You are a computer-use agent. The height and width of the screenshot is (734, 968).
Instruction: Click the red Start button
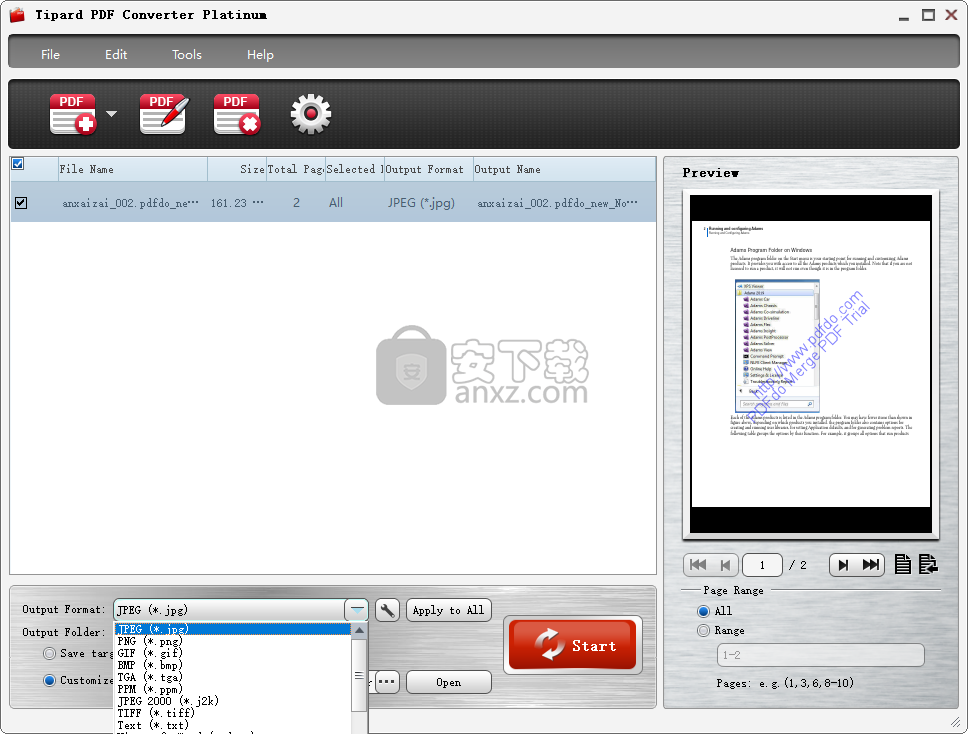point(573,645)
